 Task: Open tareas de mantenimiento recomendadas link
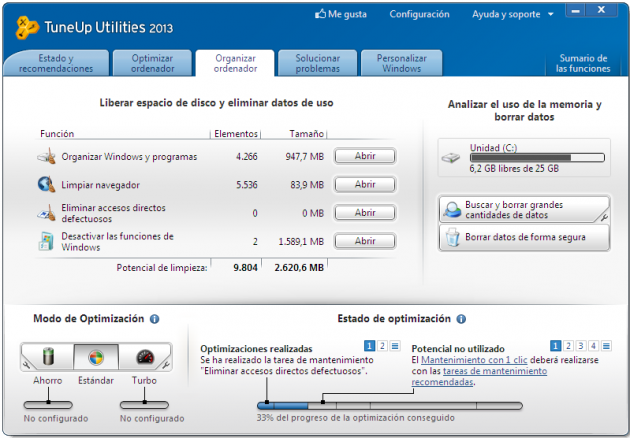(x=479, y=377)
